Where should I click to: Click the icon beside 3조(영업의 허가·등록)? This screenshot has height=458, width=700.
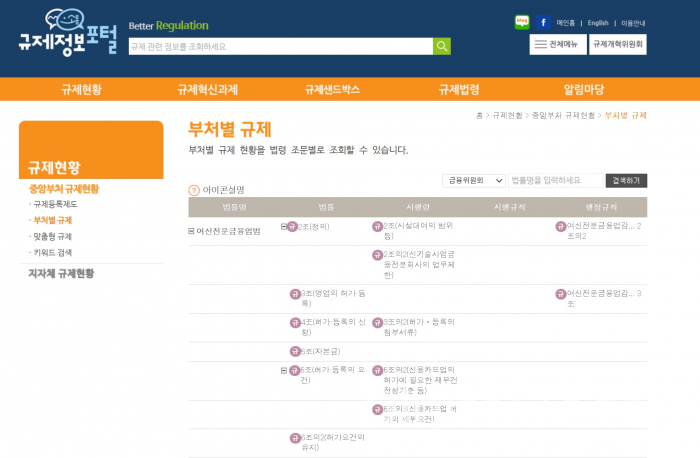pos(295,294)
